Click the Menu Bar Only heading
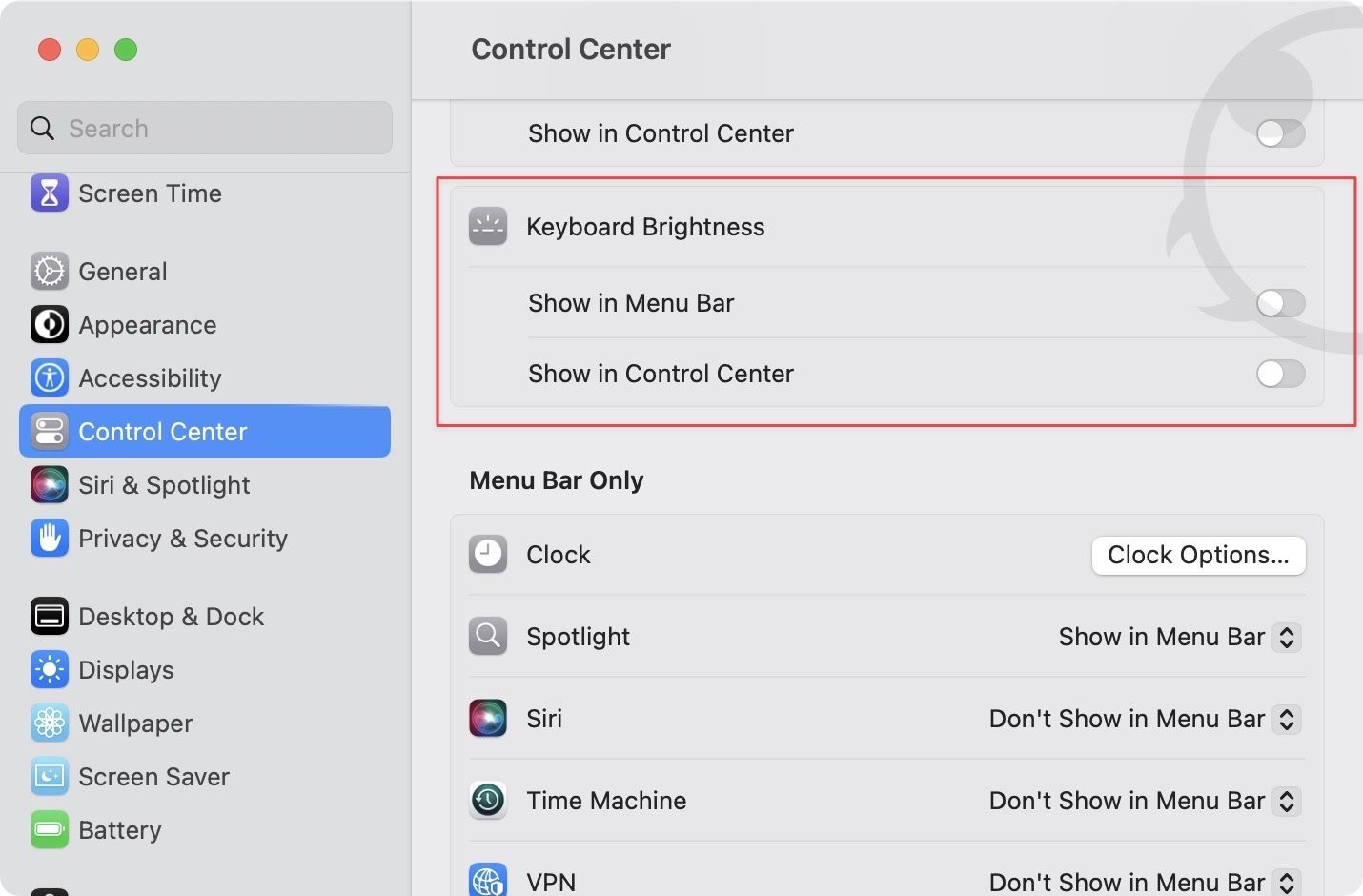This screenshot has height=896, width=1363. click(557, 480)
